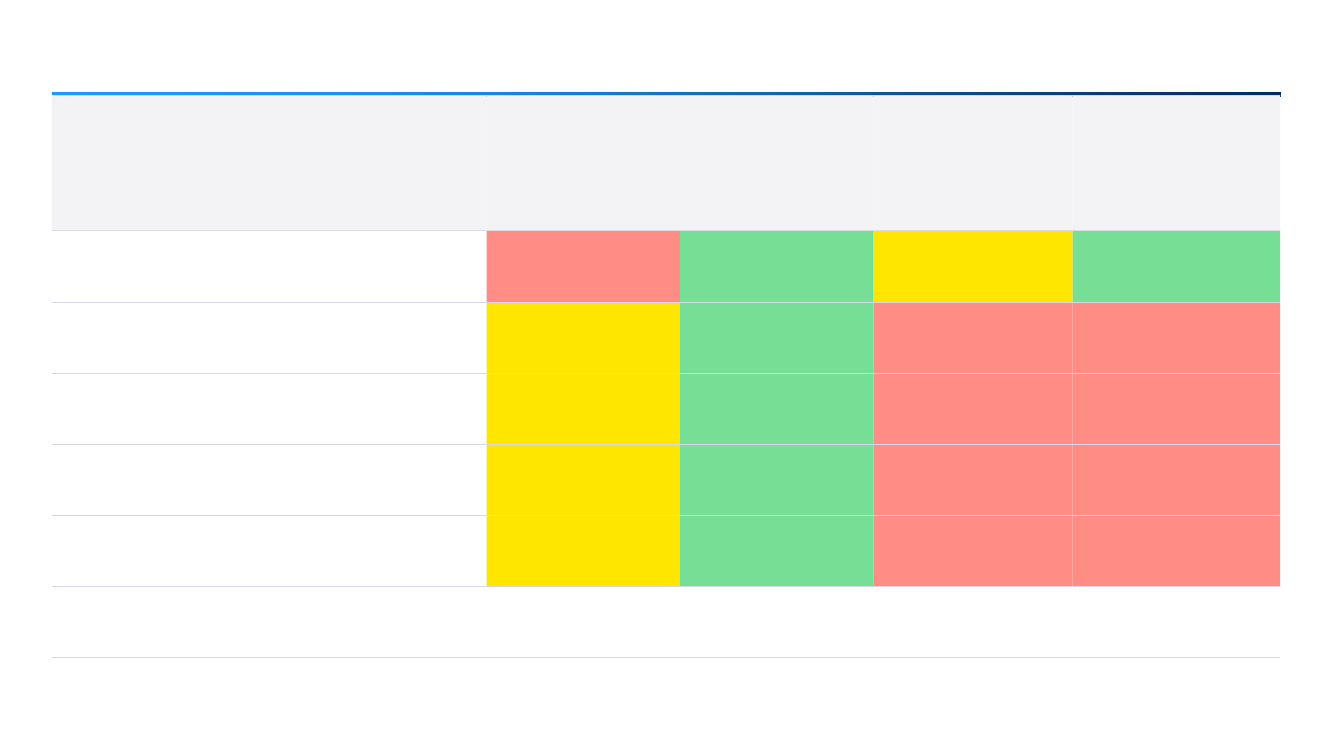Click the first data row's green cell beside the red one
Screen dimensions: 1333x750
coord(776,266)
